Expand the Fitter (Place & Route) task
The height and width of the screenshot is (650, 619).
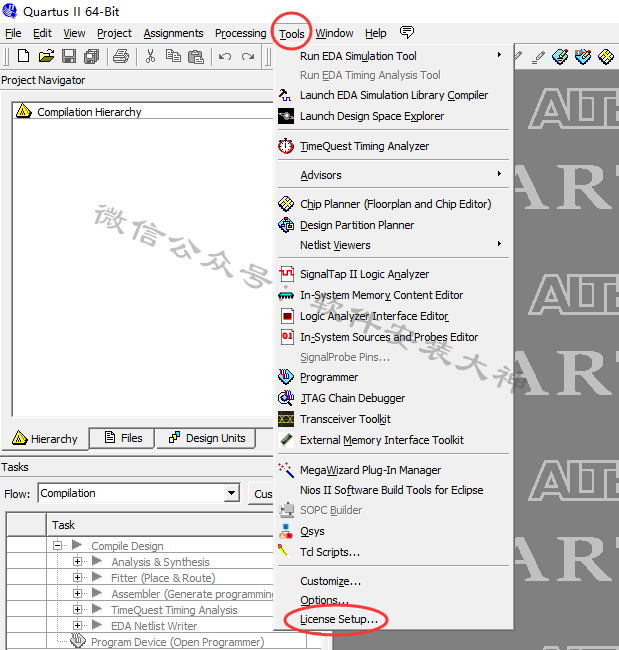click(x=77, y=577)
